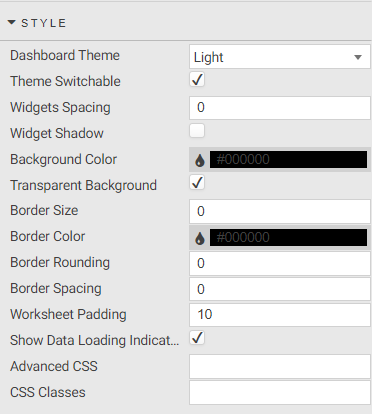Click the Worksheet Padding label

[x=68, y=314]
